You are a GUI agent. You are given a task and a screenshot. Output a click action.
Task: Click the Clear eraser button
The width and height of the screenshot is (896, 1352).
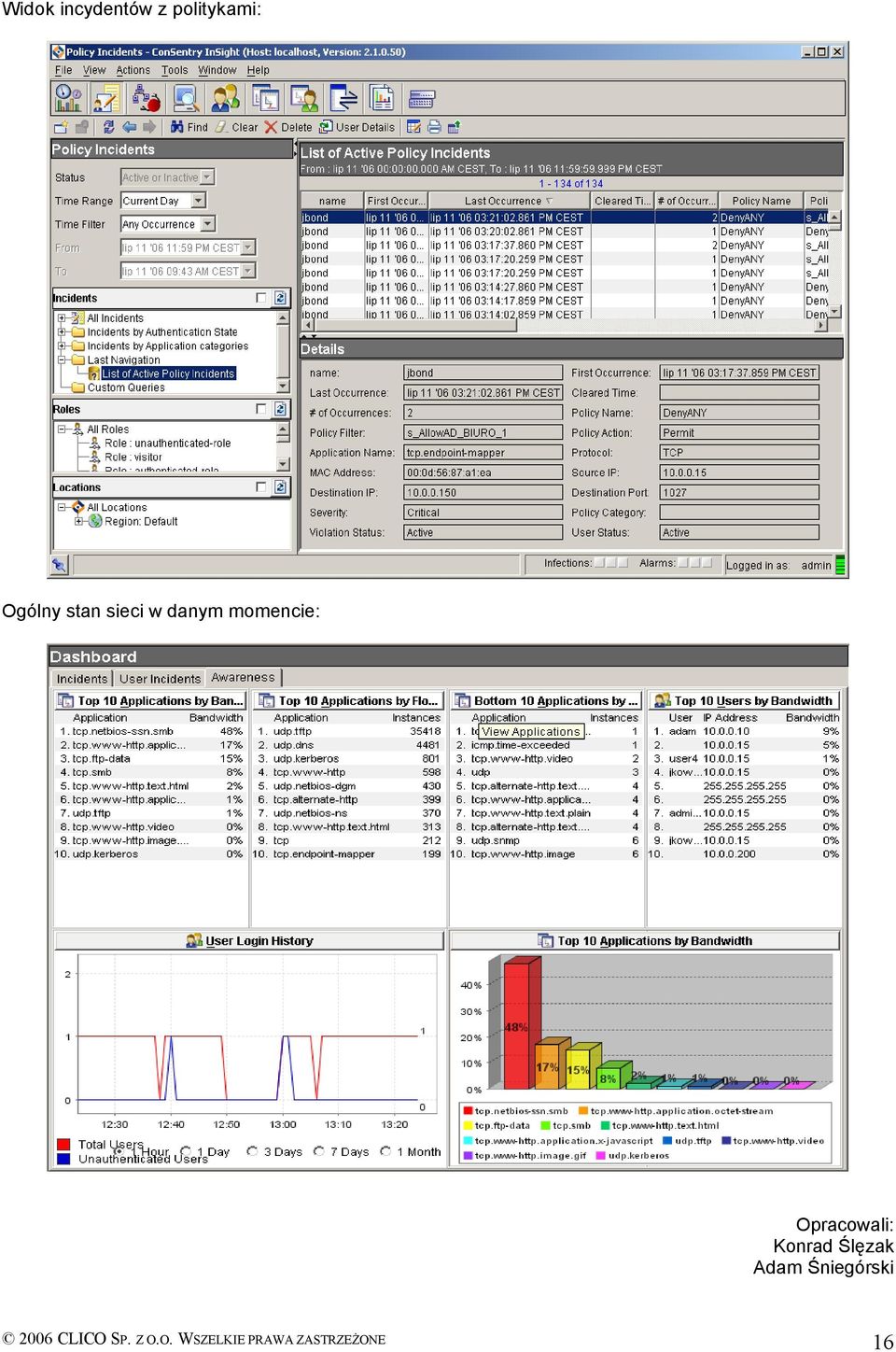(237, 127)
